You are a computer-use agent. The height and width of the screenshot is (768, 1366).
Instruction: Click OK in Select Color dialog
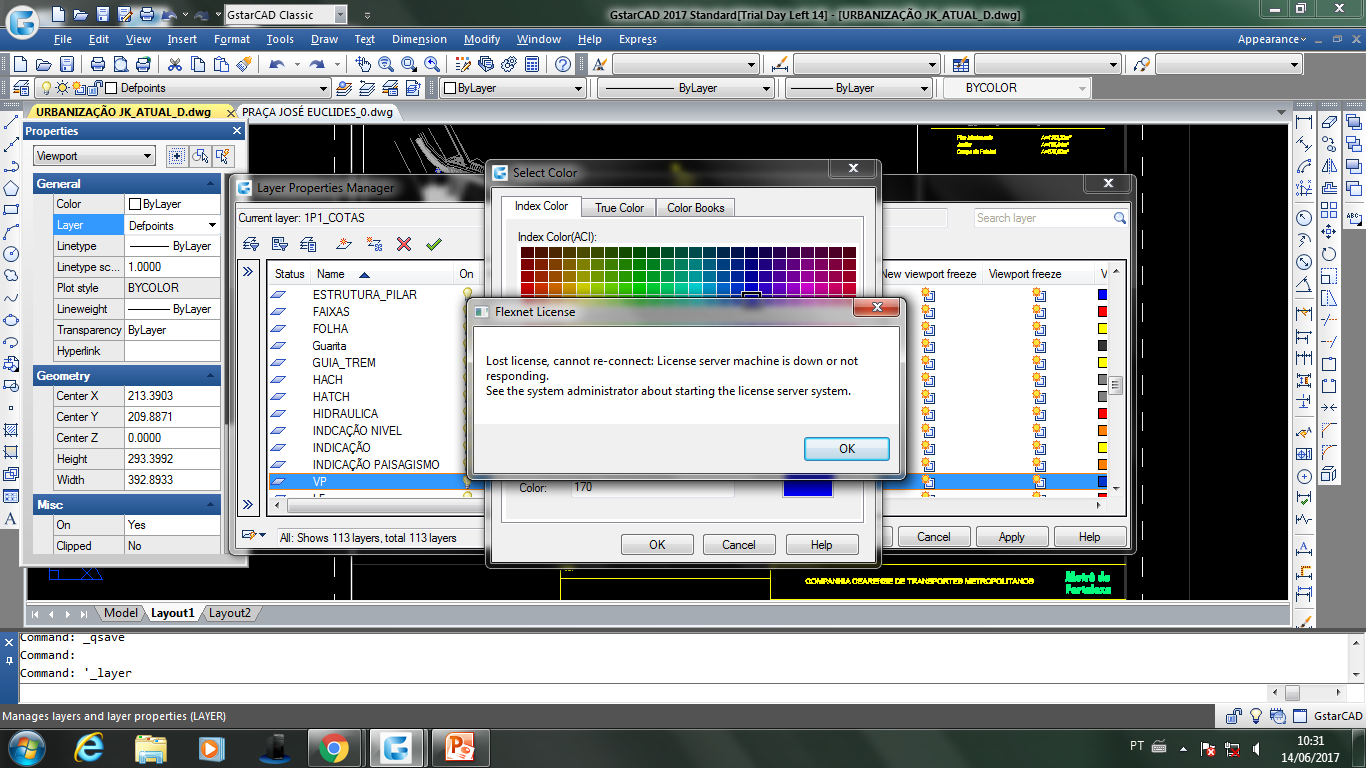click(x=657, y=544)
